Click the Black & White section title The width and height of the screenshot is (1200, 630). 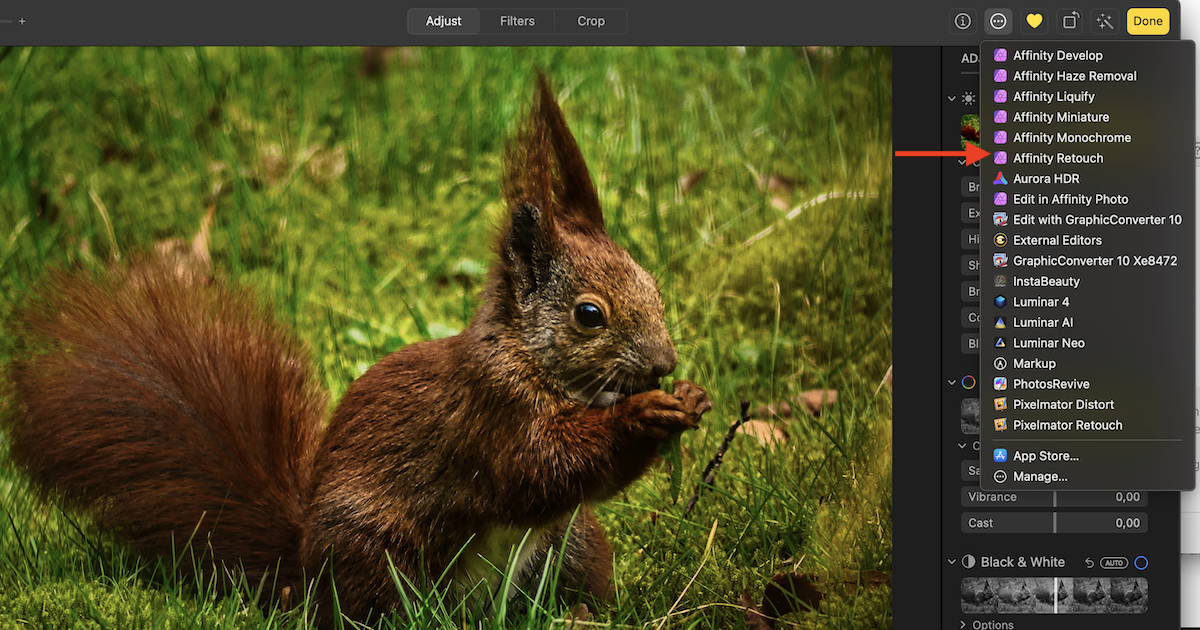pyautogui.click(x=1022, y=562)
